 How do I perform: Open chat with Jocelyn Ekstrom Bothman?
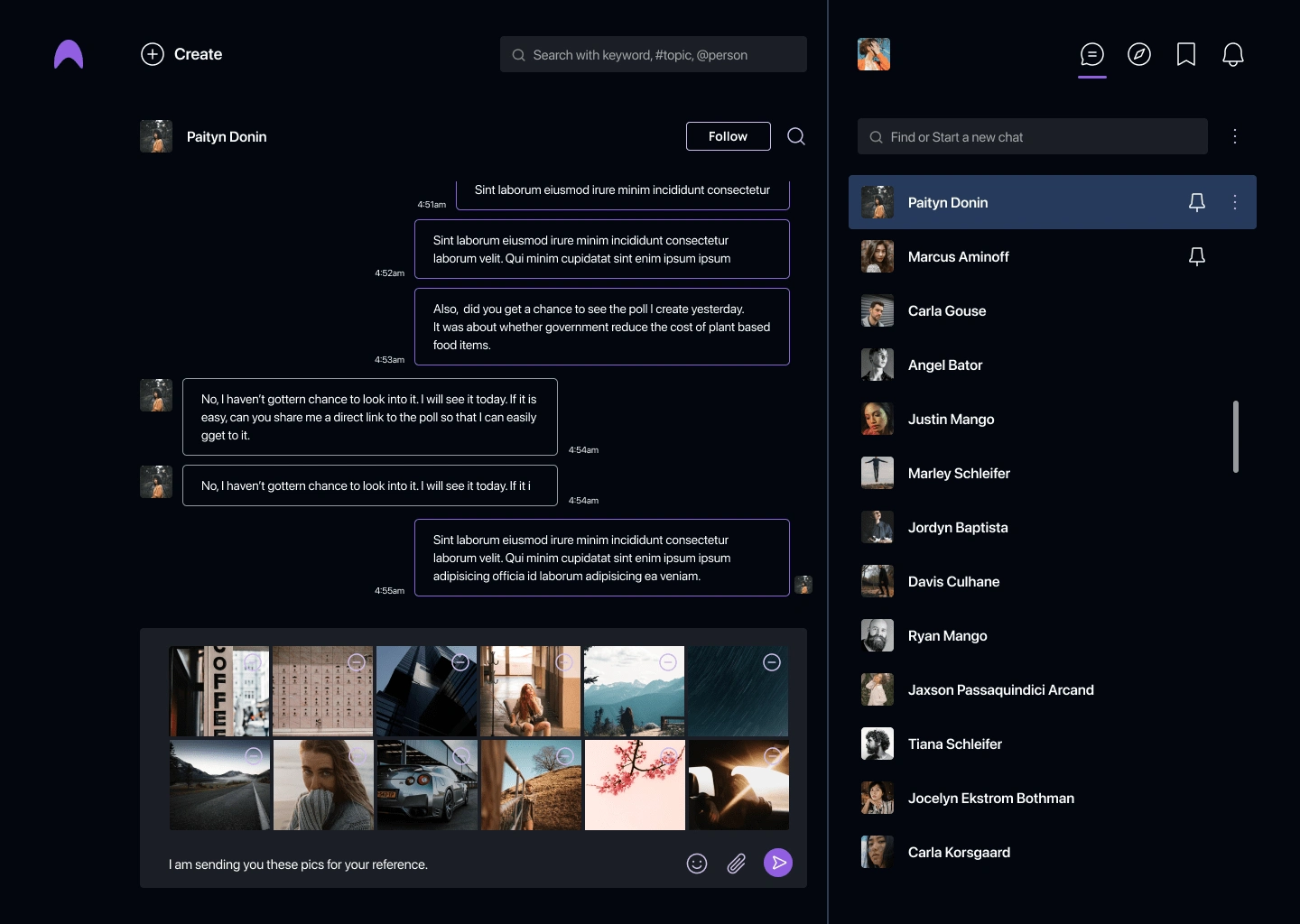click(1053, 798)
